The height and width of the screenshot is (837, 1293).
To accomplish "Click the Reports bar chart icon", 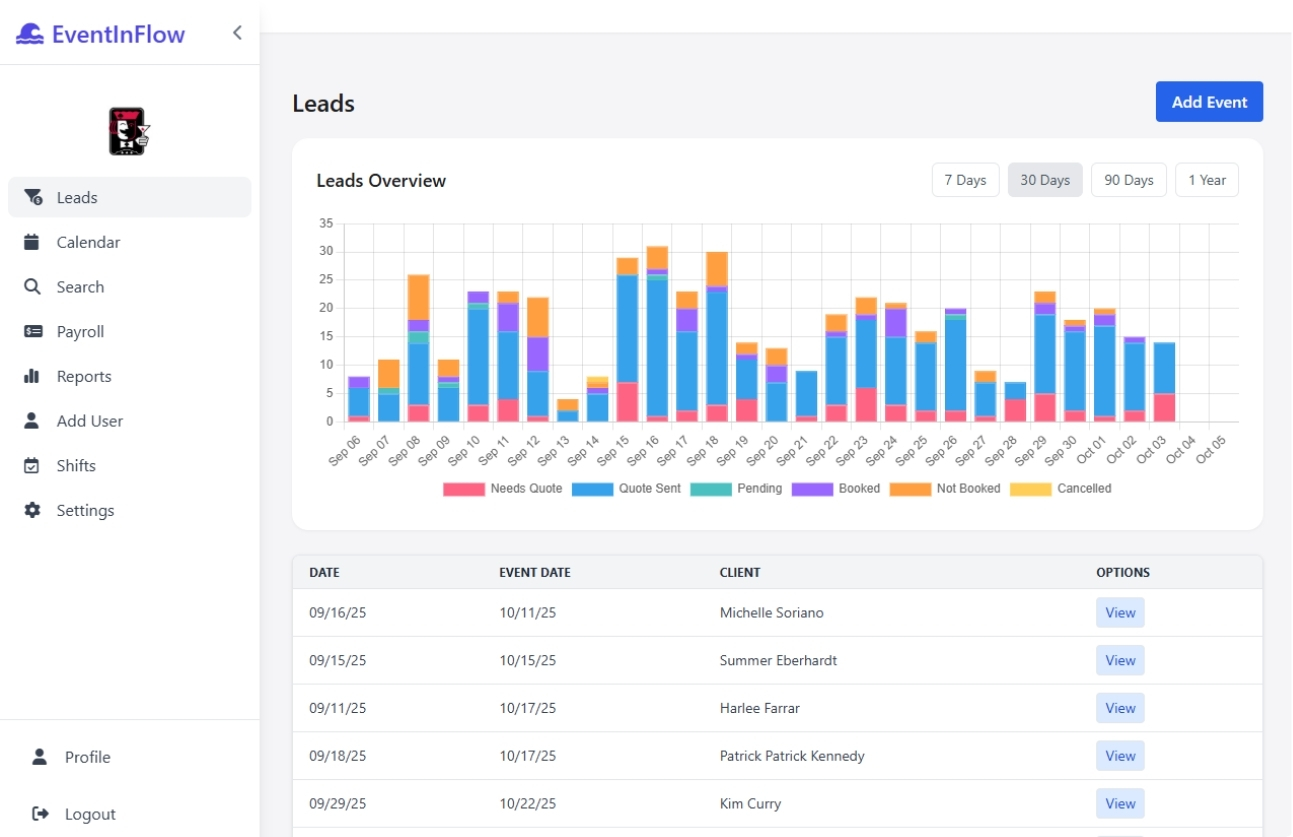I will pyautogui.click(x=33, y=376).
